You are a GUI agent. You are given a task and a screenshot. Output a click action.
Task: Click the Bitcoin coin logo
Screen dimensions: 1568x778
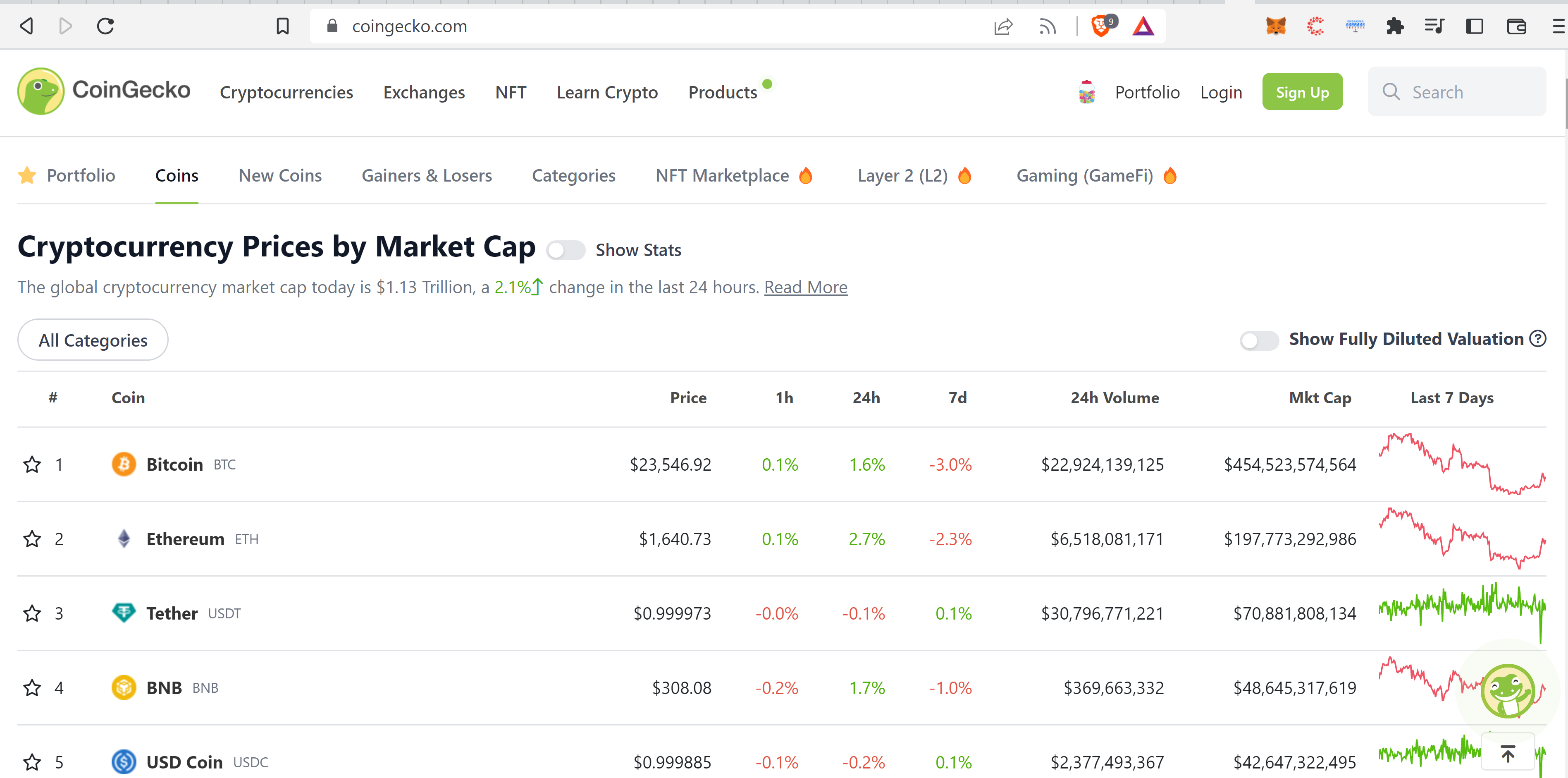click(x=124, y=464)
